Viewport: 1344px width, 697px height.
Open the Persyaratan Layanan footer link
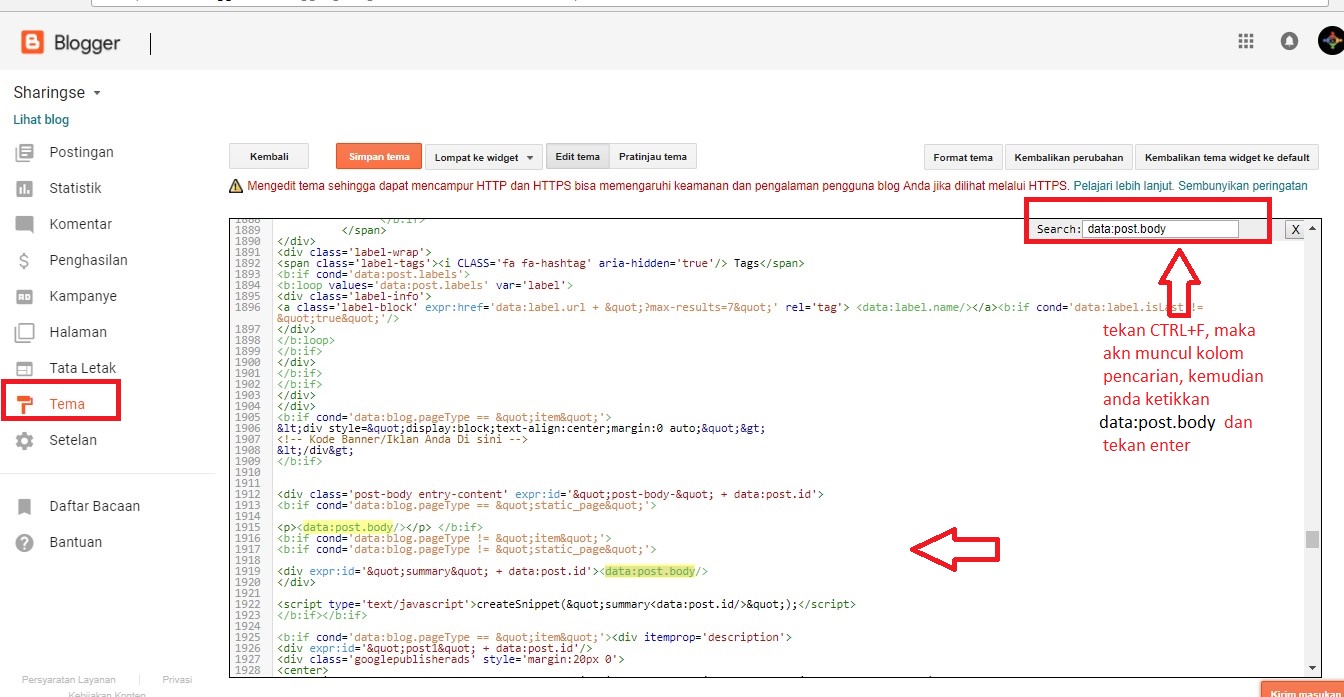(x=69, y=679)
